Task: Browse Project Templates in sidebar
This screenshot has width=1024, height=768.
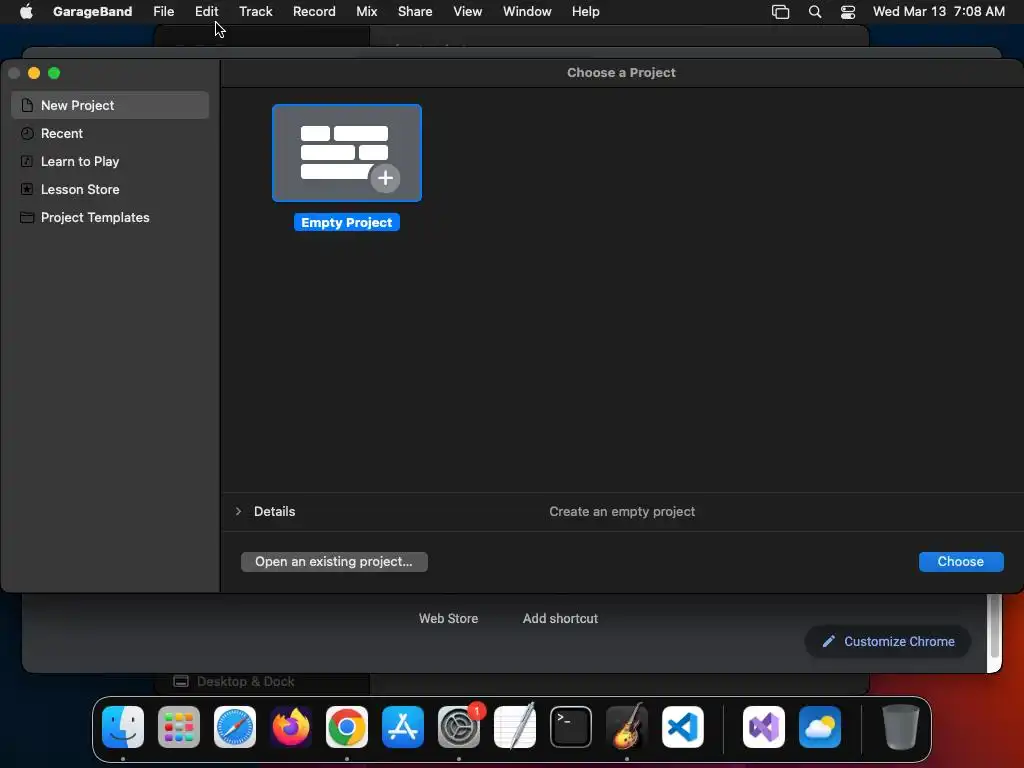Action: pyautogui.click(x=110, y=217)
